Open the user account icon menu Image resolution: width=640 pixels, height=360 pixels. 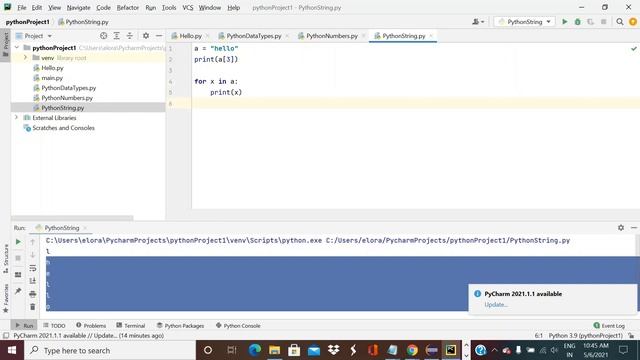coord(478,22)
